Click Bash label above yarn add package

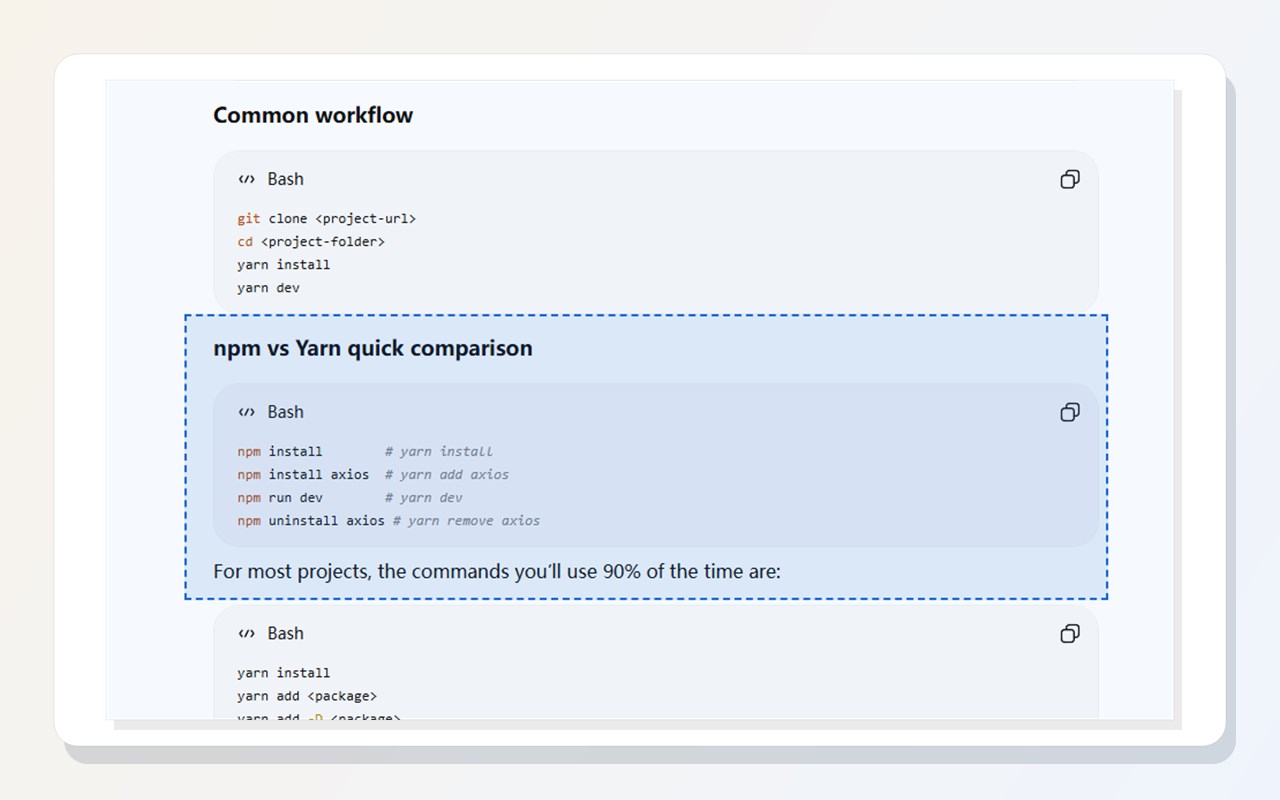point(285,633)
